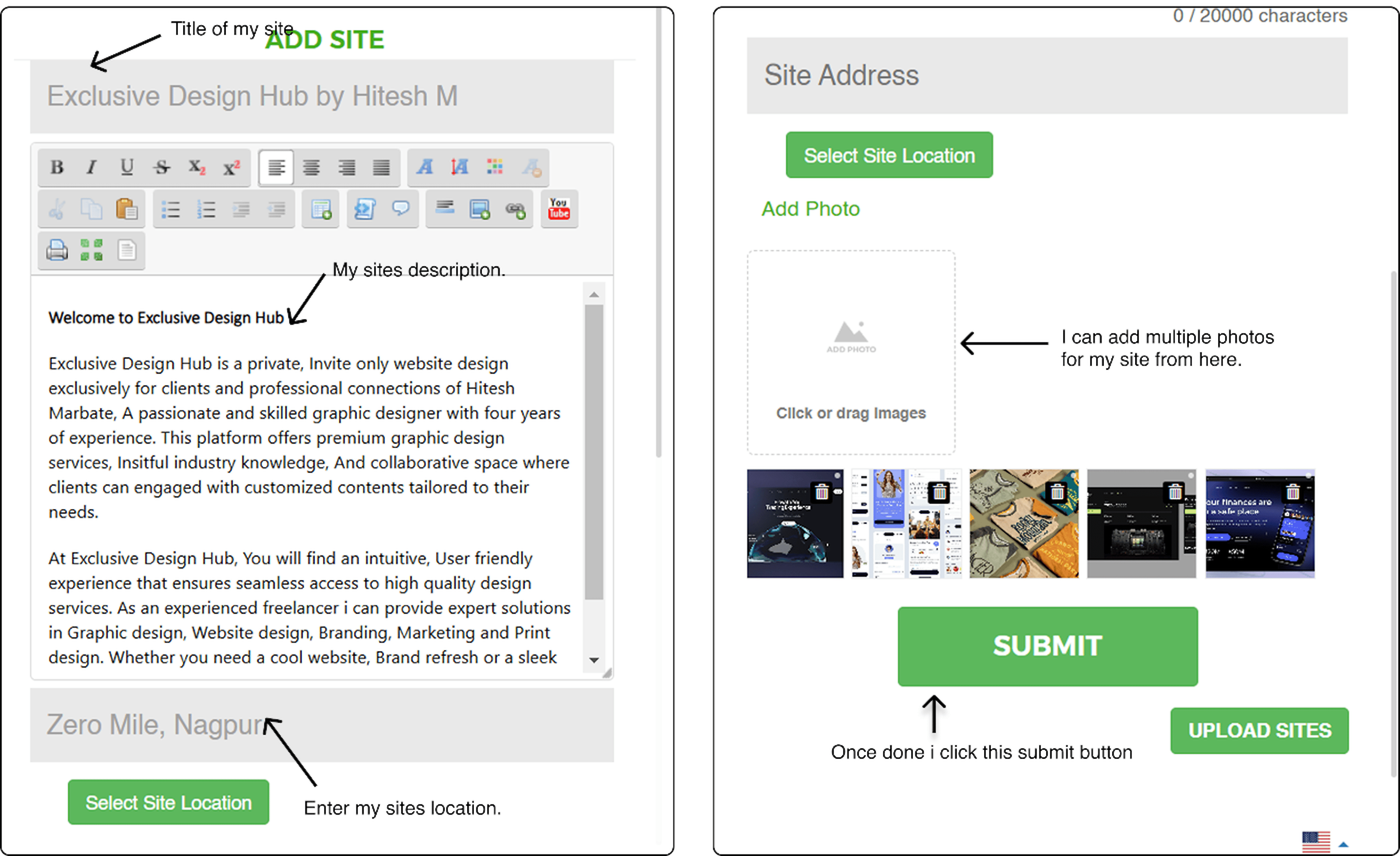Screen dimensions: 1400x856
Task: Open the font color picker grid
Action: click(495, 167)
